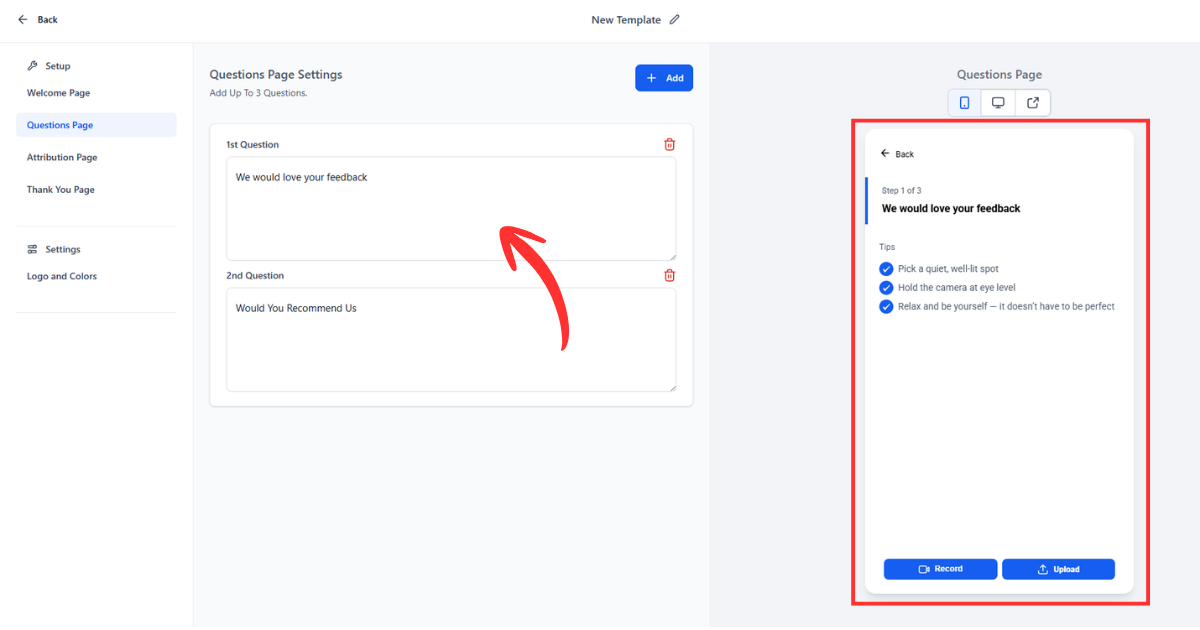Viewport: 1200px width, 630px height.
Task: Click the New Template title text
Action: point(626,20)
